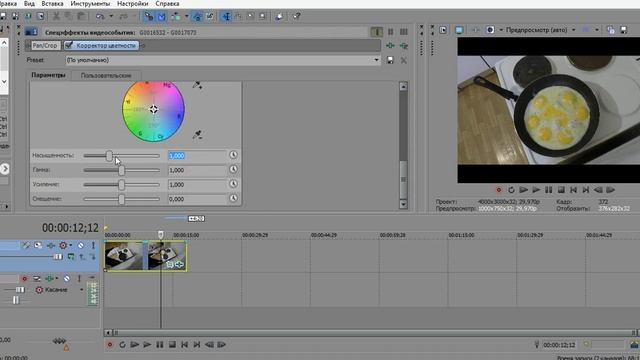Click Record button under preview

coord(499,190)
